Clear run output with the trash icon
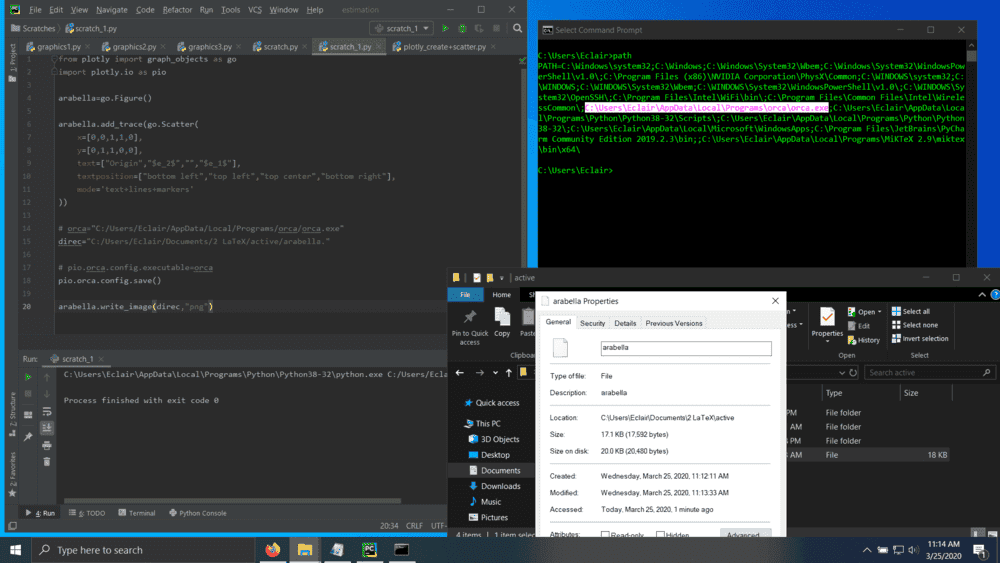The height and width of the screenshot is (563, 1000). [46, 461]
